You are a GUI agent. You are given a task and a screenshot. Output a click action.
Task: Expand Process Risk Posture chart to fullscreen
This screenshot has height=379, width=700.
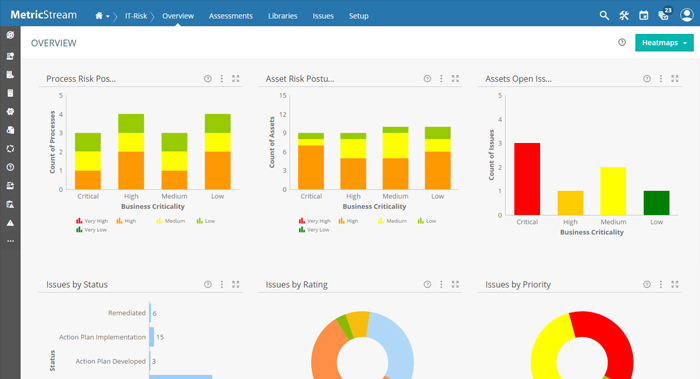236,79
